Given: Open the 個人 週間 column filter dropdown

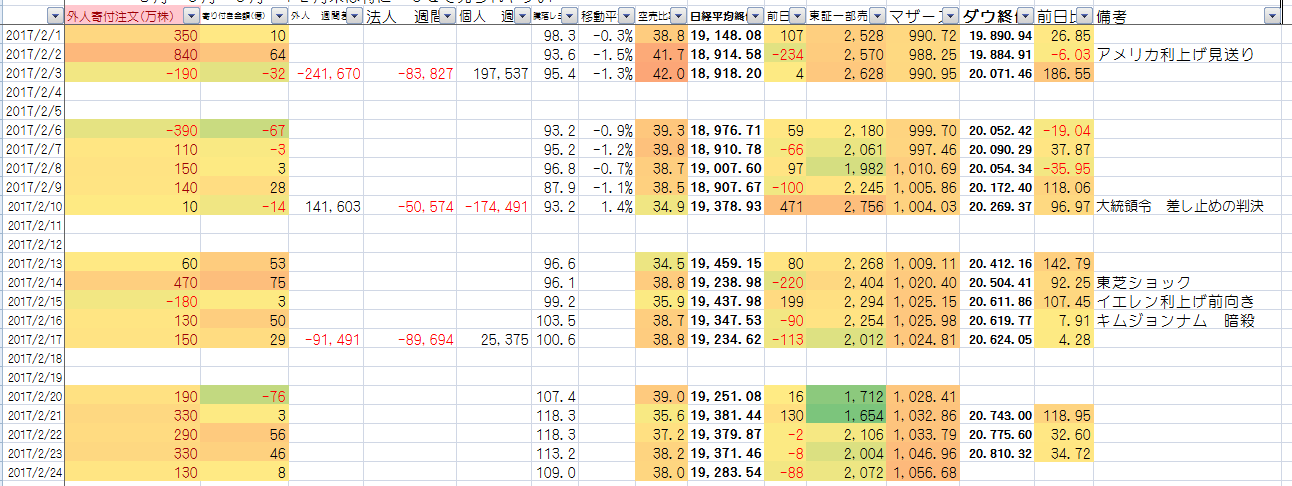Looking at the screenshot, I should click(x=521, y=16).
